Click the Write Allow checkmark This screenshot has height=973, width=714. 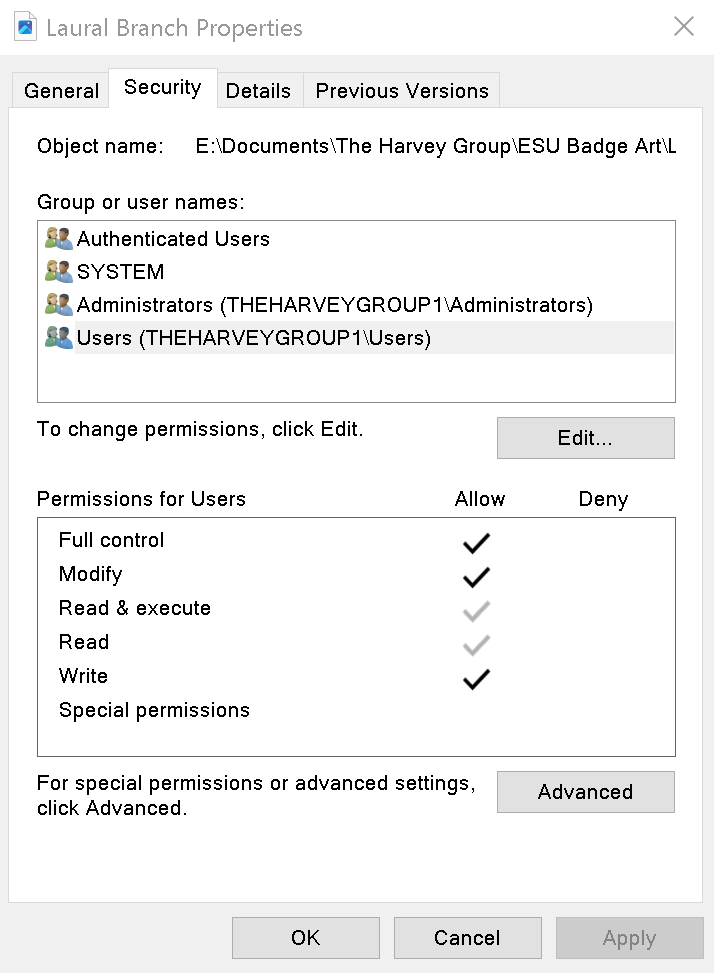[x=476, y=678]
